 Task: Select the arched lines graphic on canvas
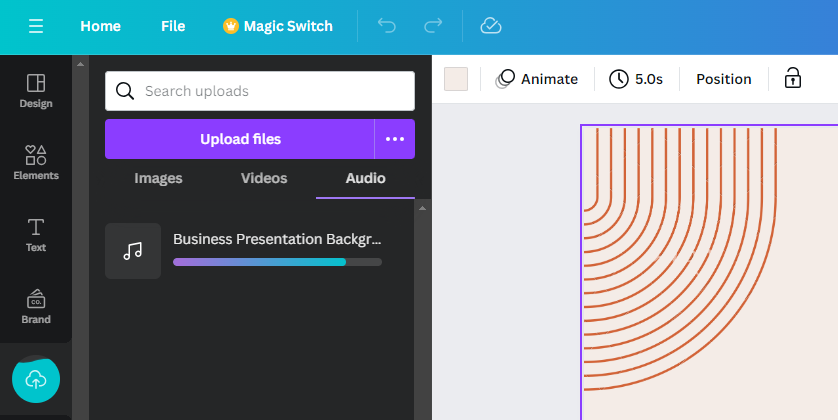point(680,258)
